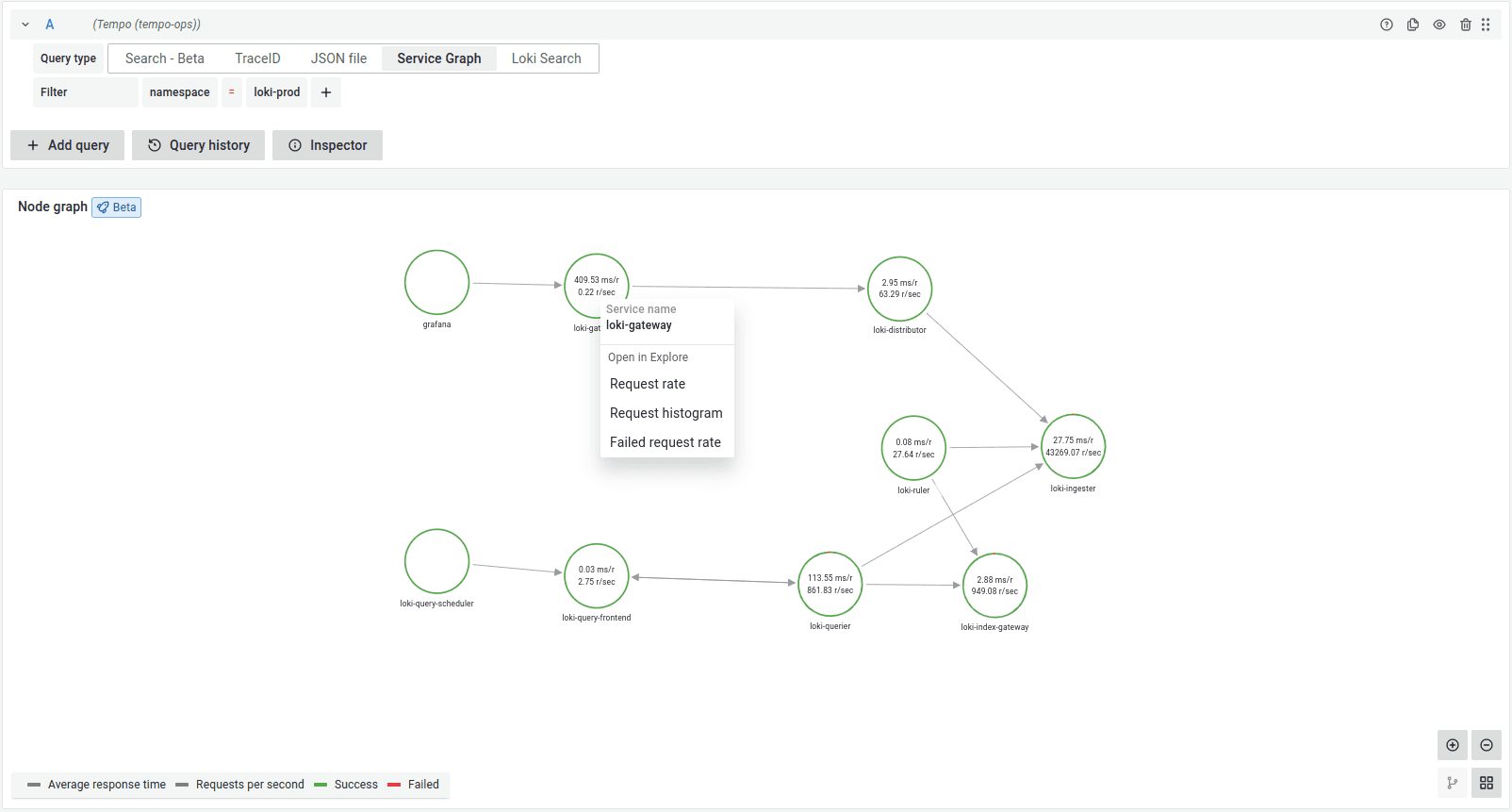Collapse query row A with the chevron

click(25, 25)
